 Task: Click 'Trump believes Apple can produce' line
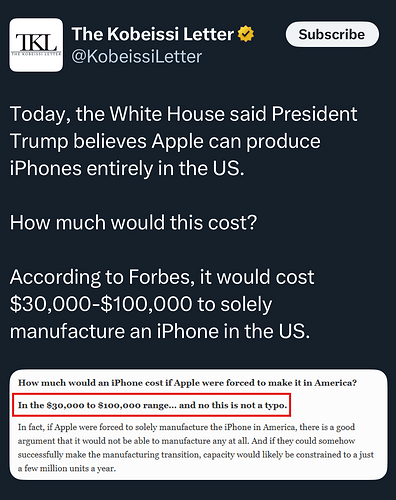pyautogui.click(x=165, y=141)
